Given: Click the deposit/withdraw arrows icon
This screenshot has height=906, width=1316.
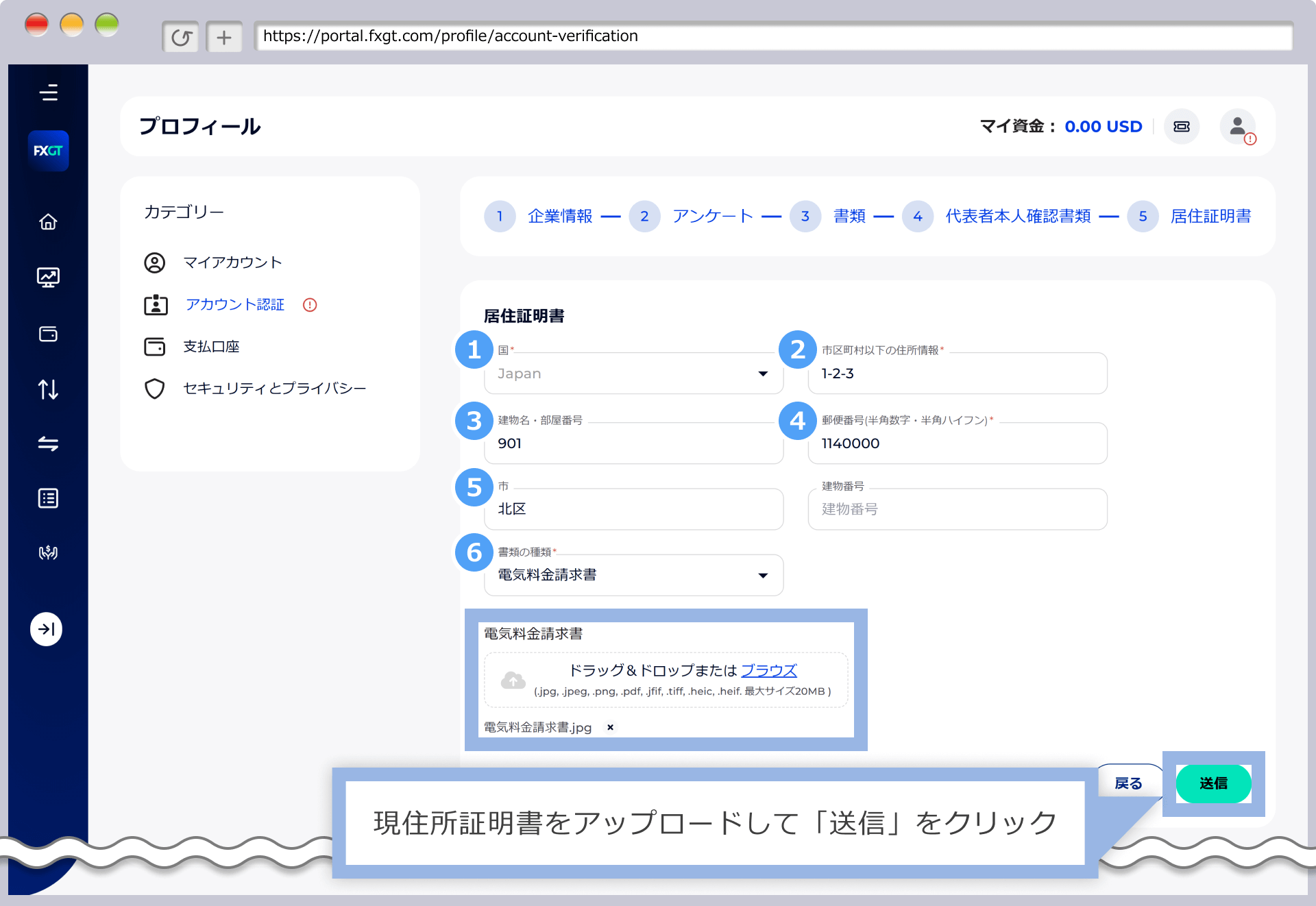Looking at the screenshot, I should [x=48, y=389].
